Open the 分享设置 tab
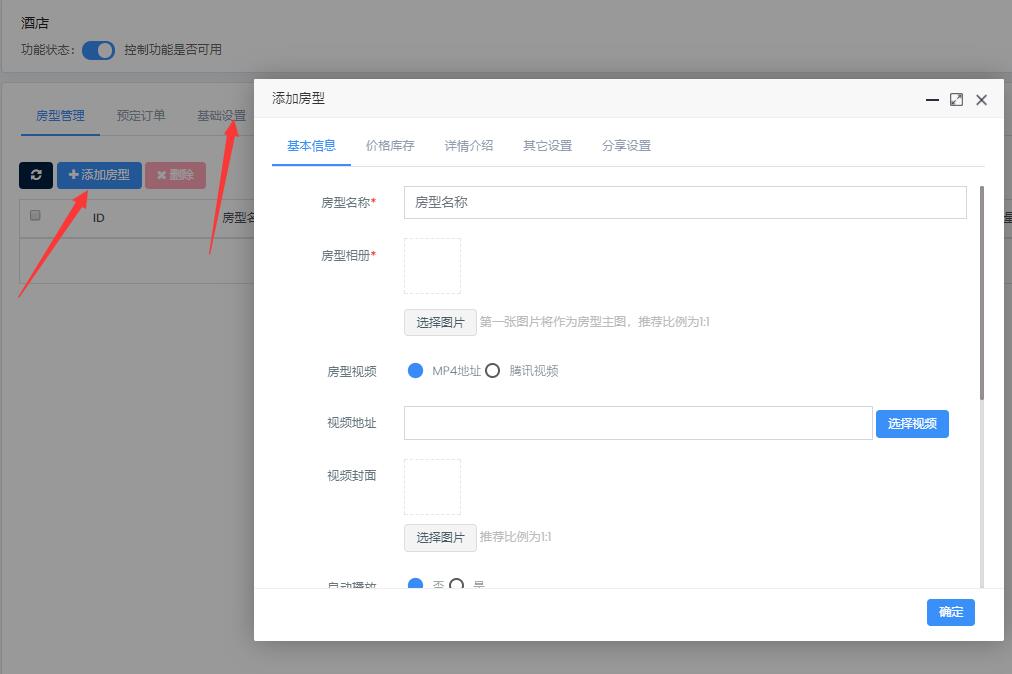 coord(626,146)
